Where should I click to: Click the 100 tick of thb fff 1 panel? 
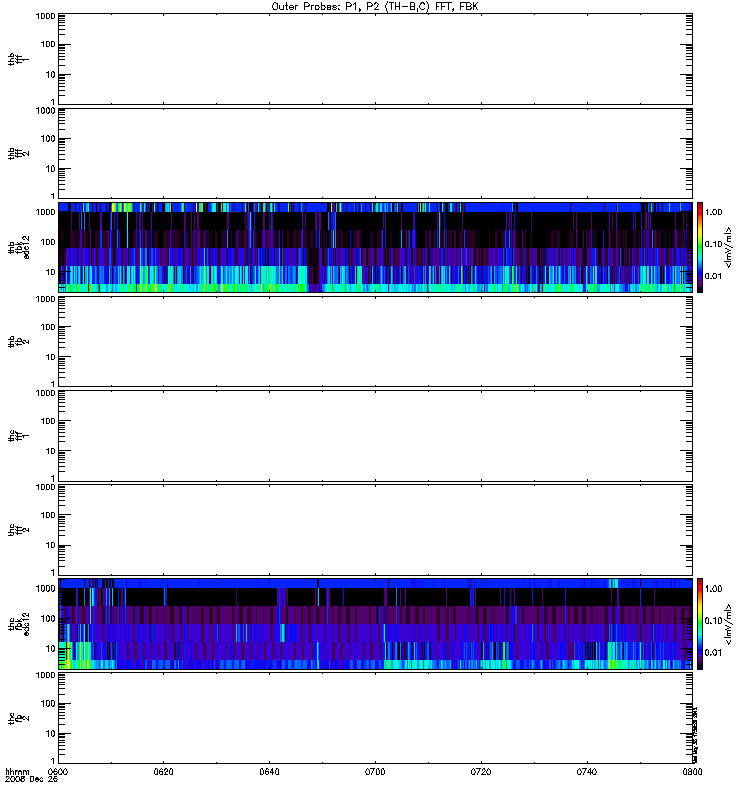pyautogui.click(x=48, y=44)
